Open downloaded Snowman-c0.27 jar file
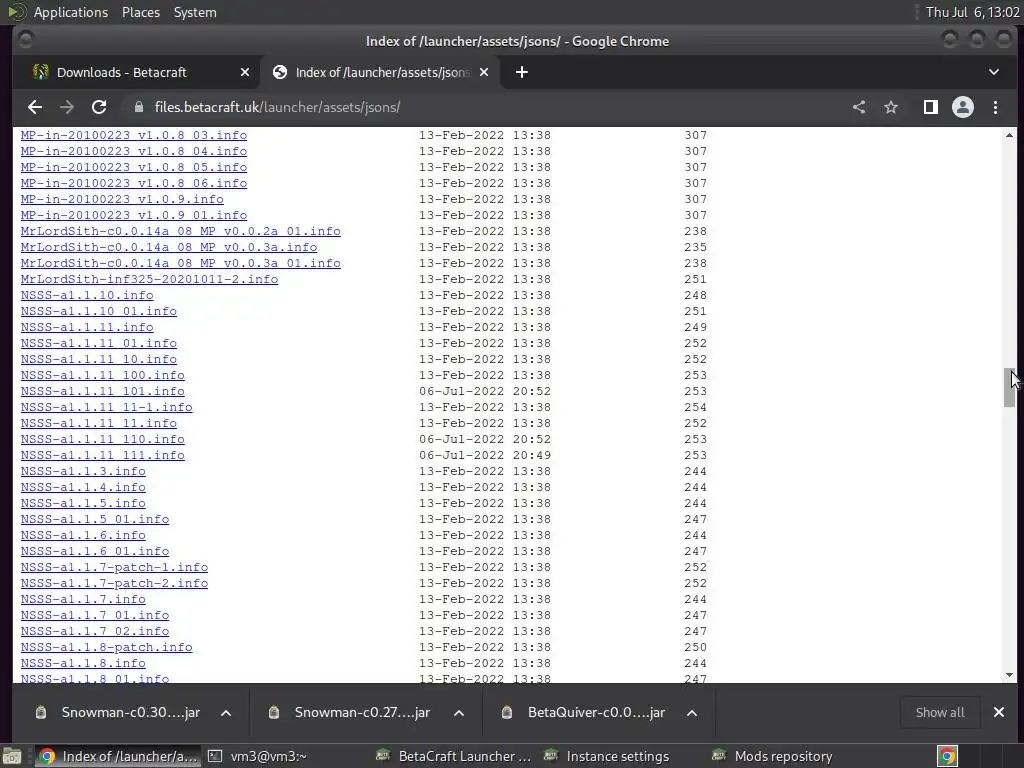1024x768 pixels. tap(362, 712)
